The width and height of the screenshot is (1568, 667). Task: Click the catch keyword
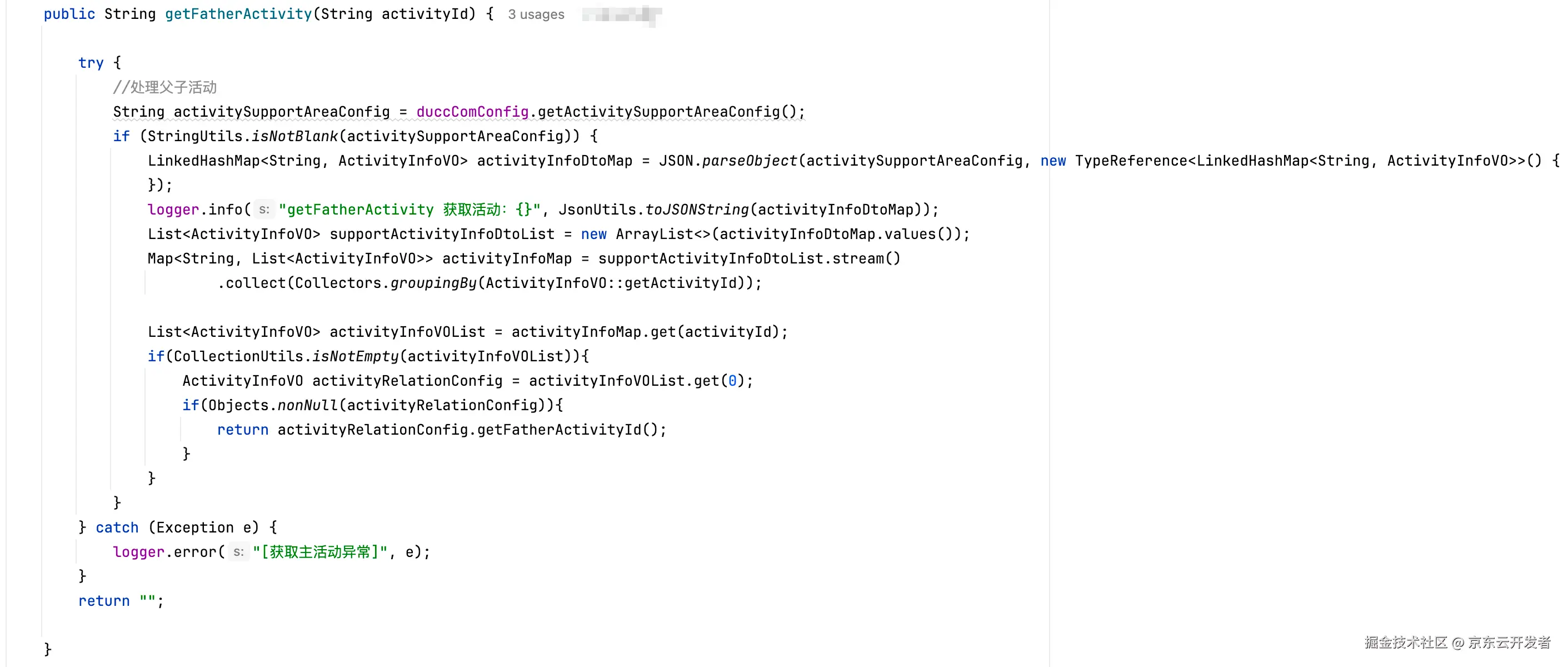117,527
